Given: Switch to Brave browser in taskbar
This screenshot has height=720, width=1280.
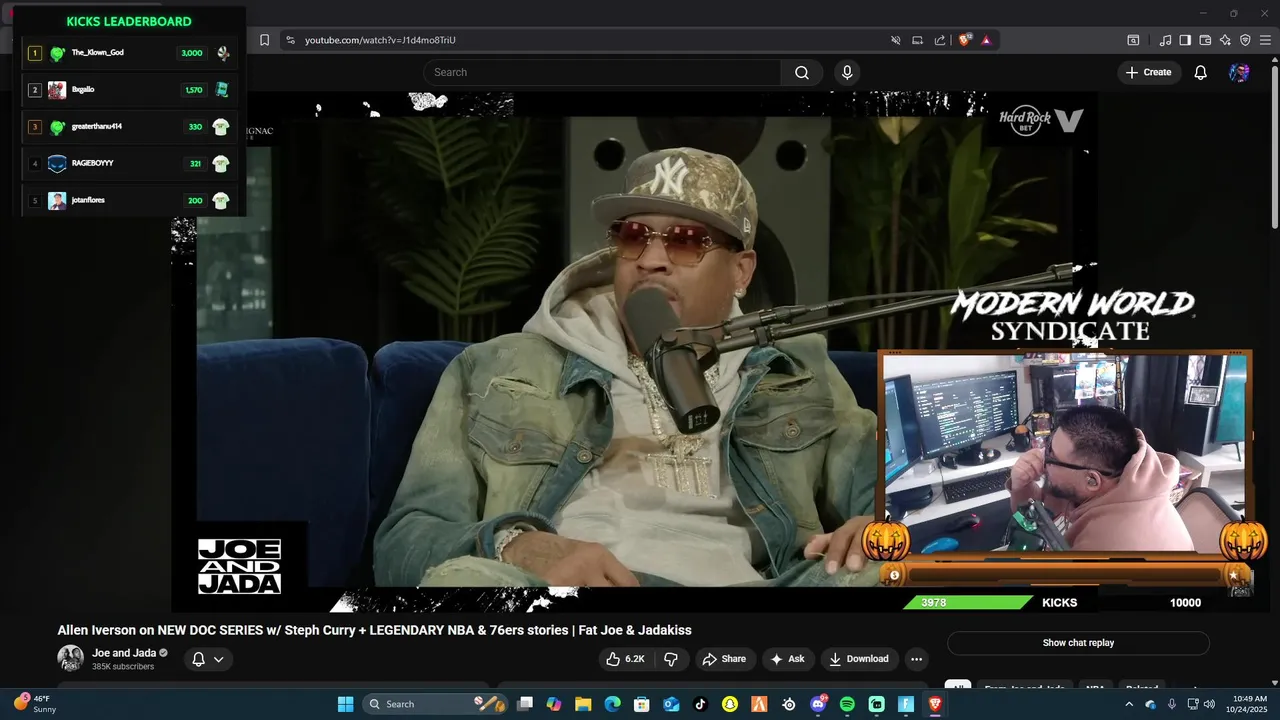Looking at the screenshot, I should pyautogui.click(x=935, y=704).
